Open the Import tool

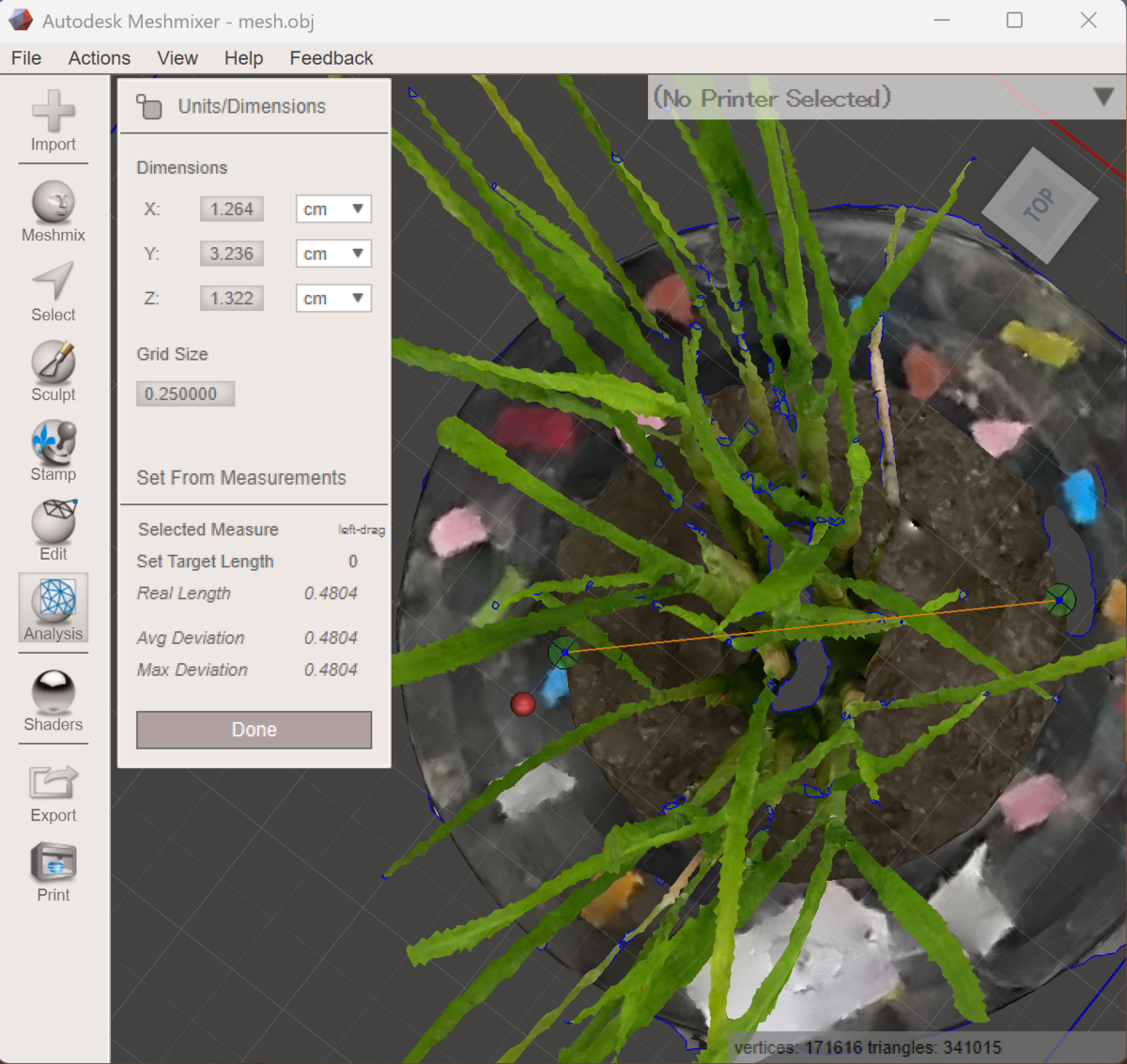53,121
